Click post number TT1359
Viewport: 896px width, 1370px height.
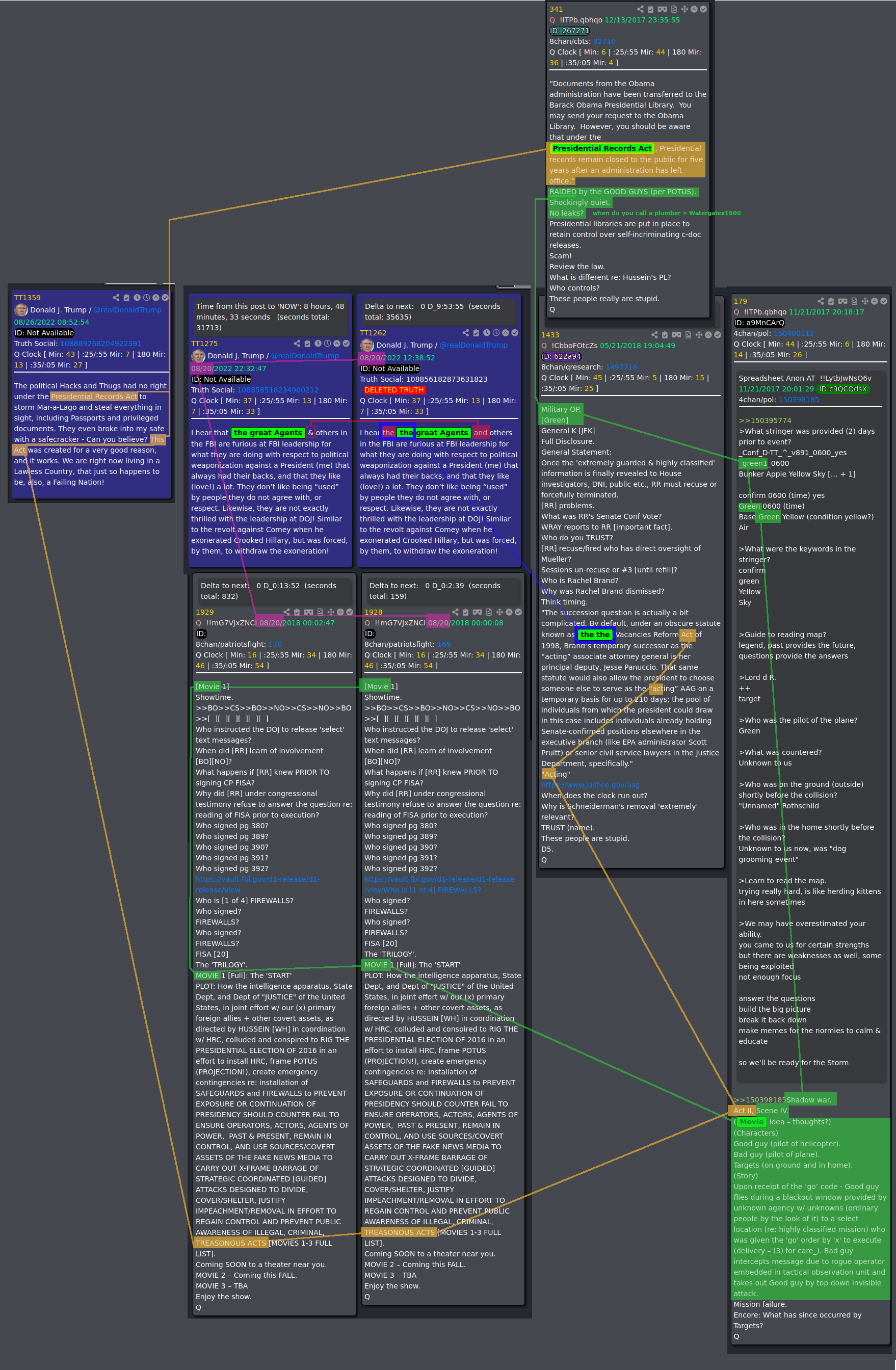click(28, 298)
